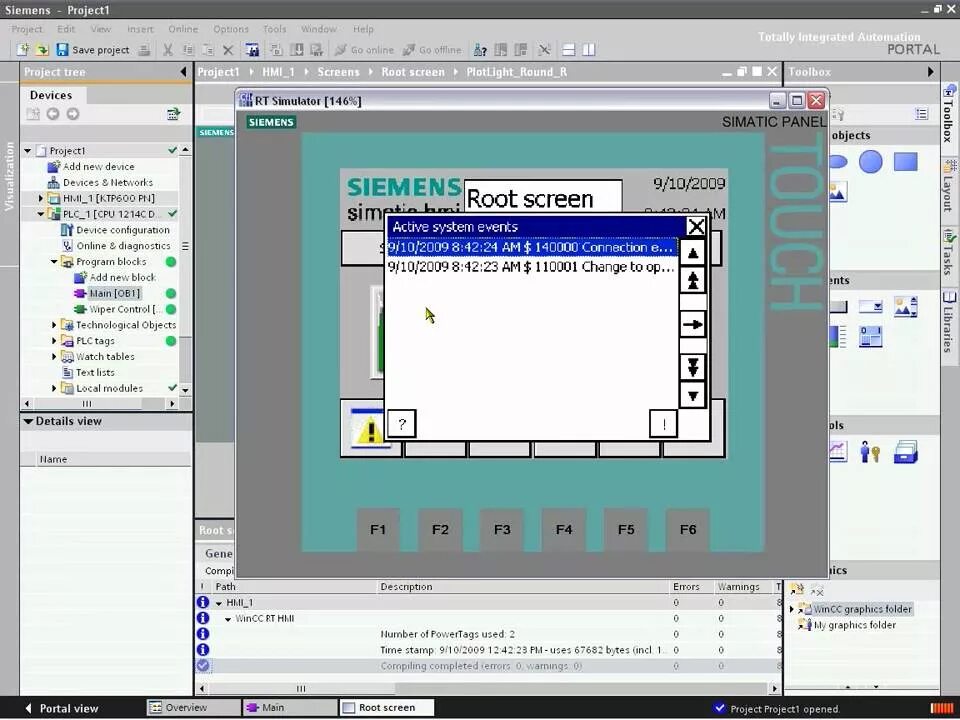Select the User view control in Toolbox
This screenshot has width=960, height=720.
pyautogui.click(x=870, y=452)
